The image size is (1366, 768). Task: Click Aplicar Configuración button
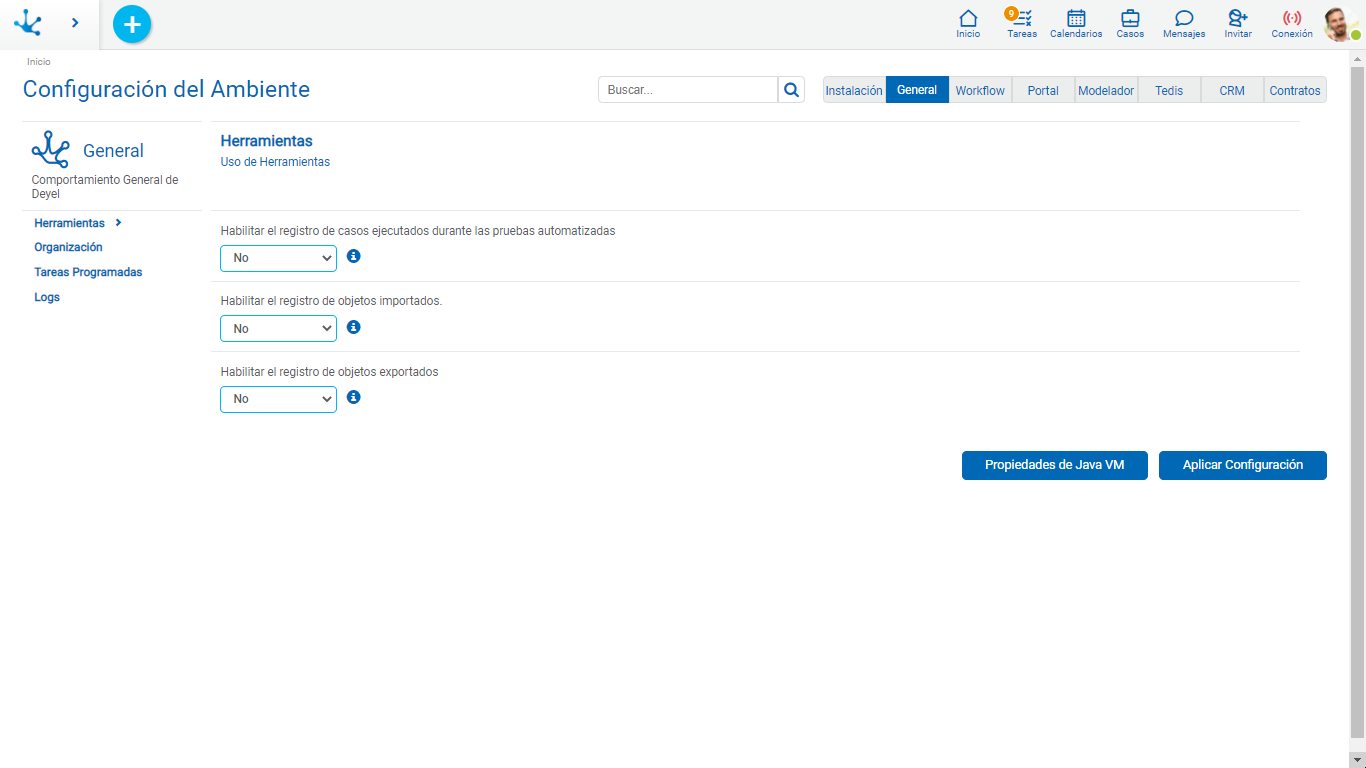[1243, 465]
